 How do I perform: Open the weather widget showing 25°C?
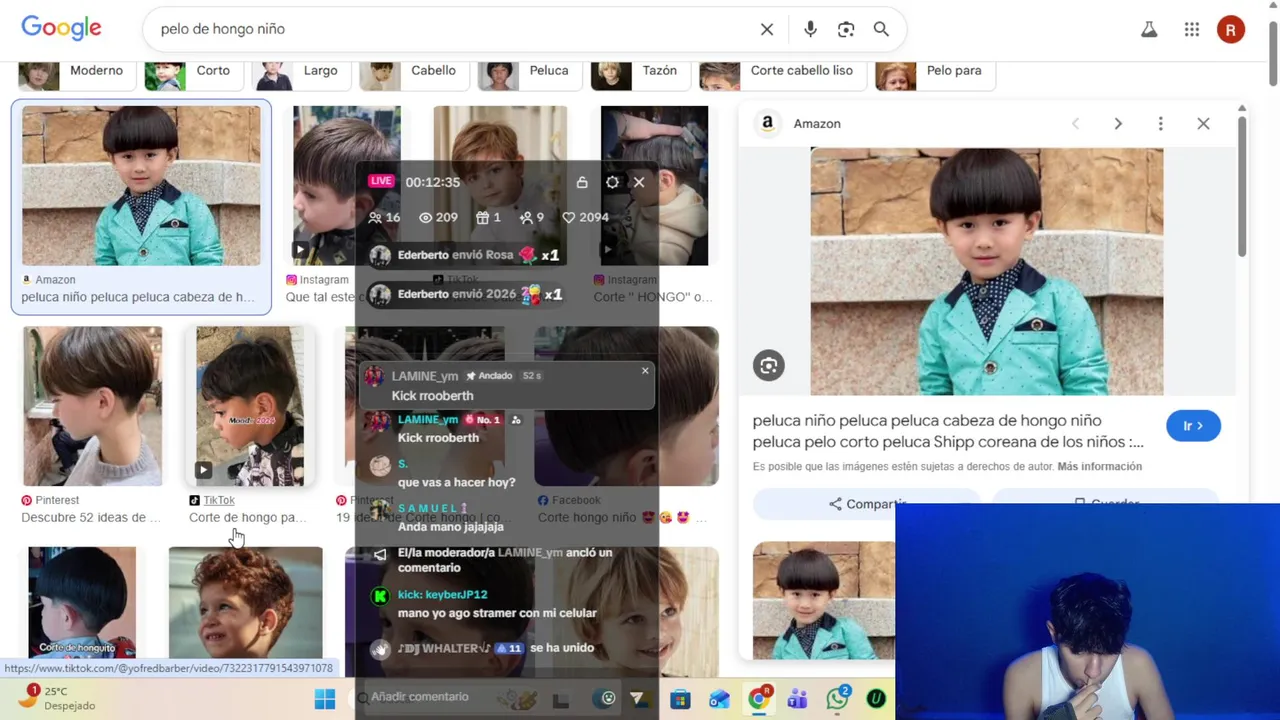pyautogui.click(x=57, y=697)
